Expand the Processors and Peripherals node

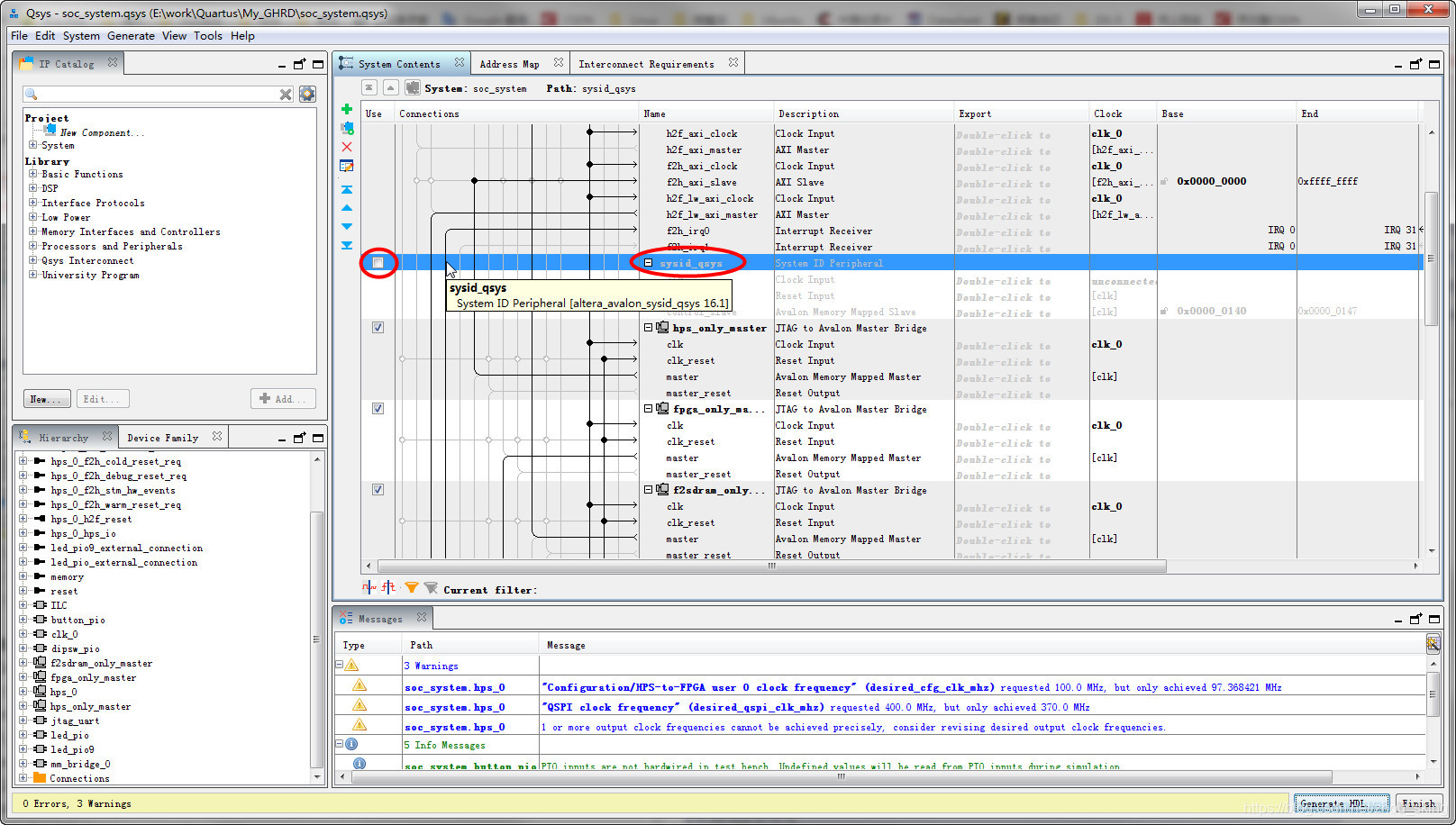tap(33, 246)
